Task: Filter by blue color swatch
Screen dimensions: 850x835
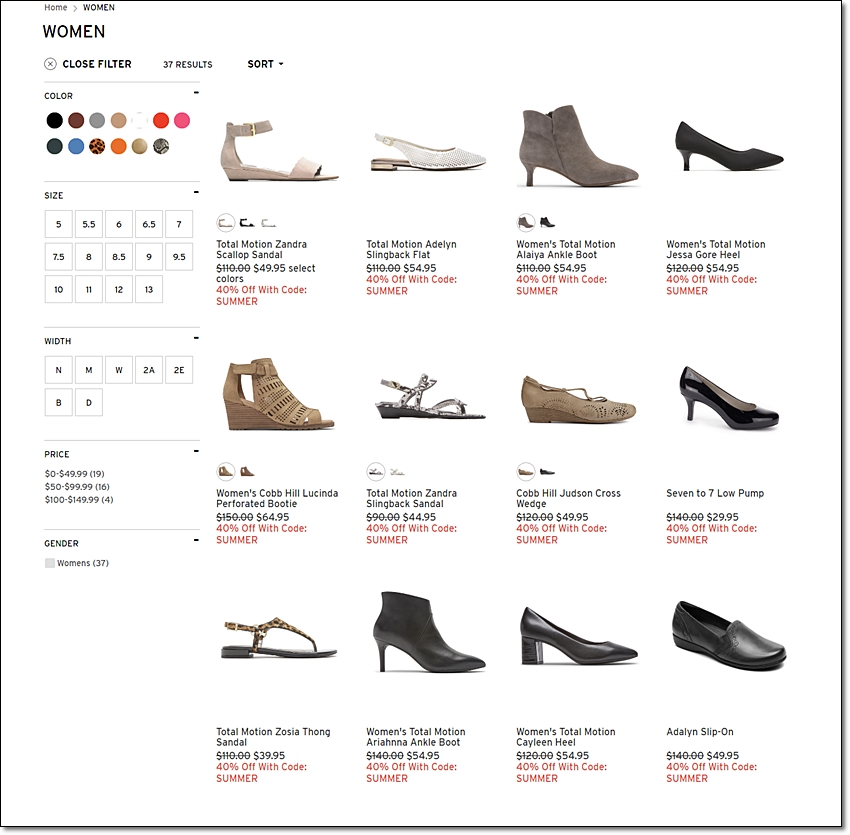Action: [x=76, y=146]
